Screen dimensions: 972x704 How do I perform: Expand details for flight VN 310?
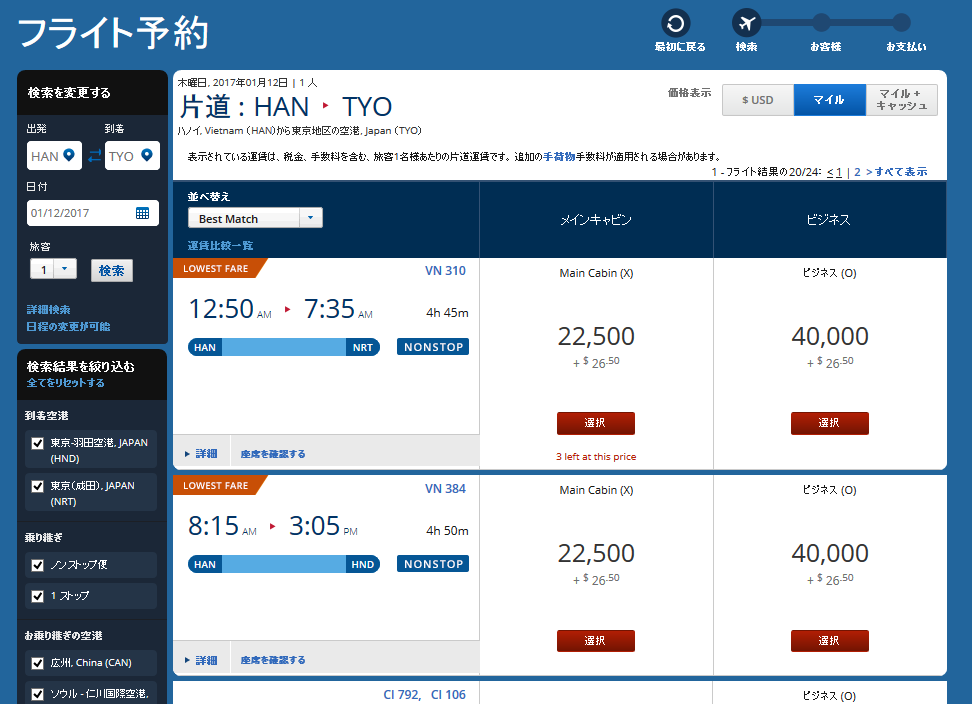tap(201, 453)
